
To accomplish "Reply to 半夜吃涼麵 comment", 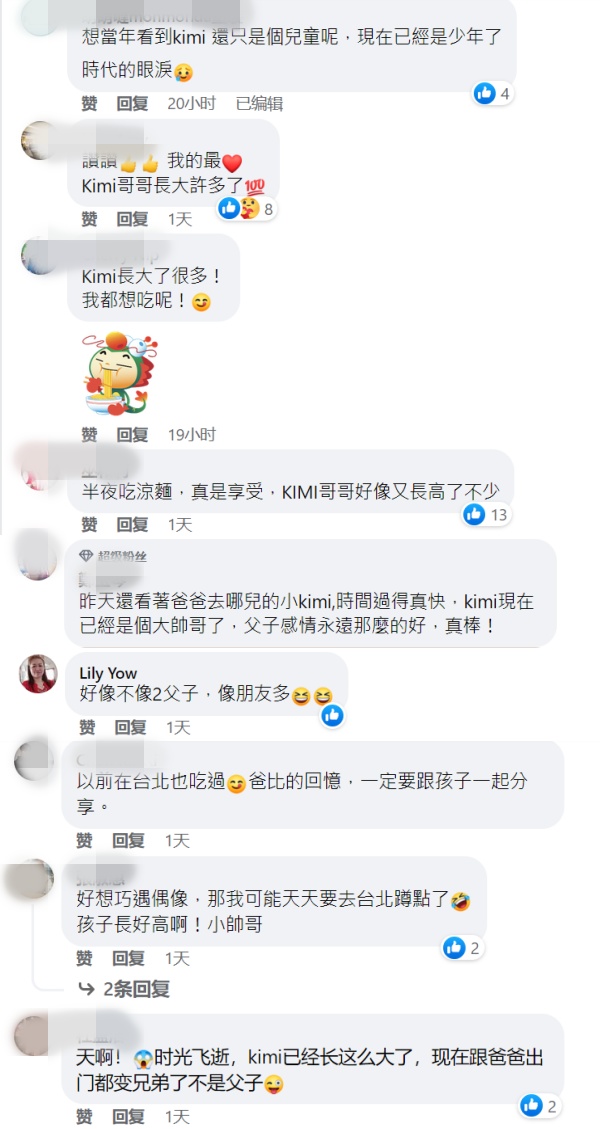I will [132, 524].
